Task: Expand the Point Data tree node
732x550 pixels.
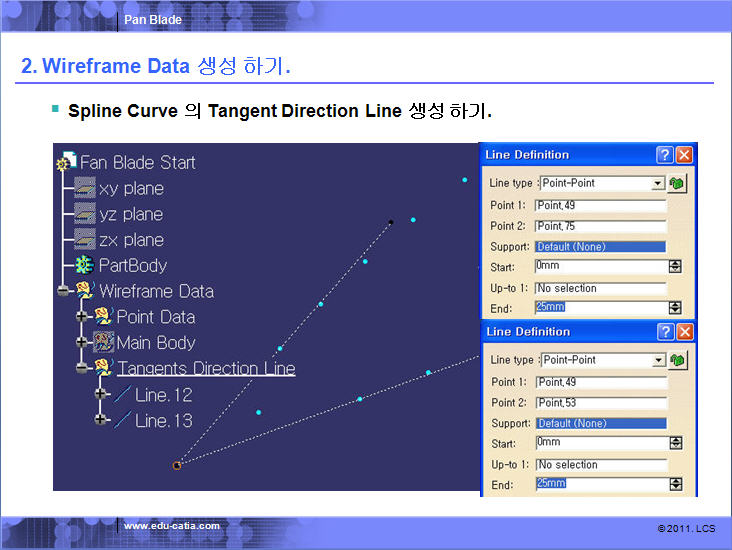Action: coord(82,317)
